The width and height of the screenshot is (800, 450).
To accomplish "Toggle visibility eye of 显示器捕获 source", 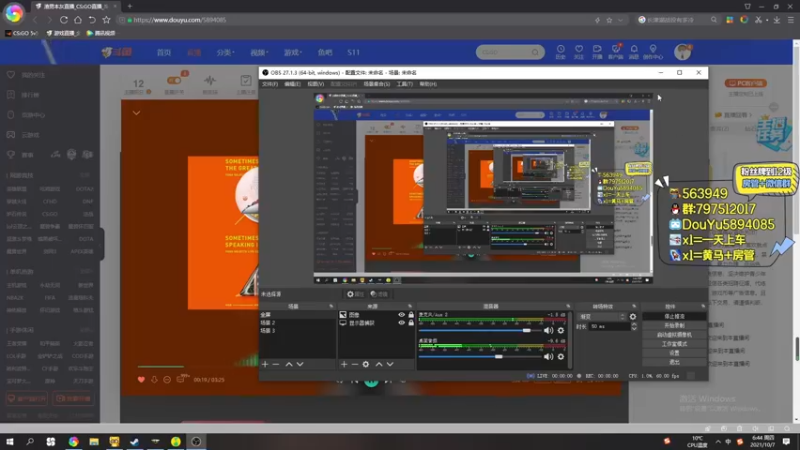I will [402, 323].
